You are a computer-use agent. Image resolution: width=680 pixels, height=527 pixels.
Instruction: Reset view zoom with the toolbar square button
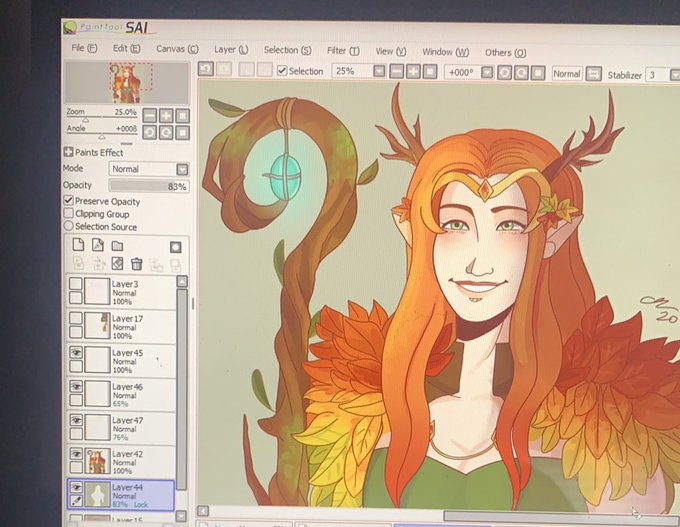click(x=429, y=72)
